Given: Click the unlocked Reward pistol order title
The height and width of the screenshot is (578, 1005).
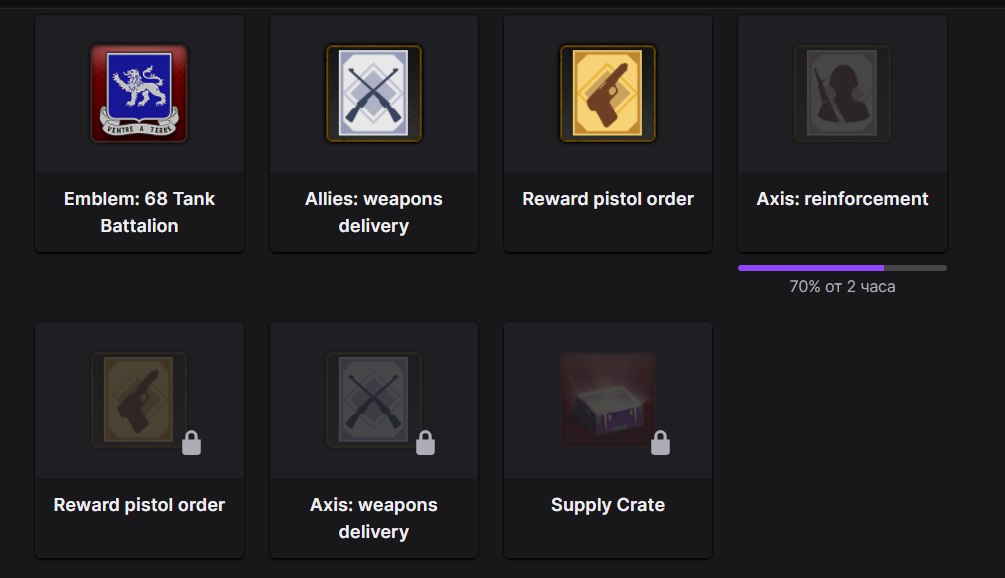Looking at the screenshot, I should click(608, 199).
